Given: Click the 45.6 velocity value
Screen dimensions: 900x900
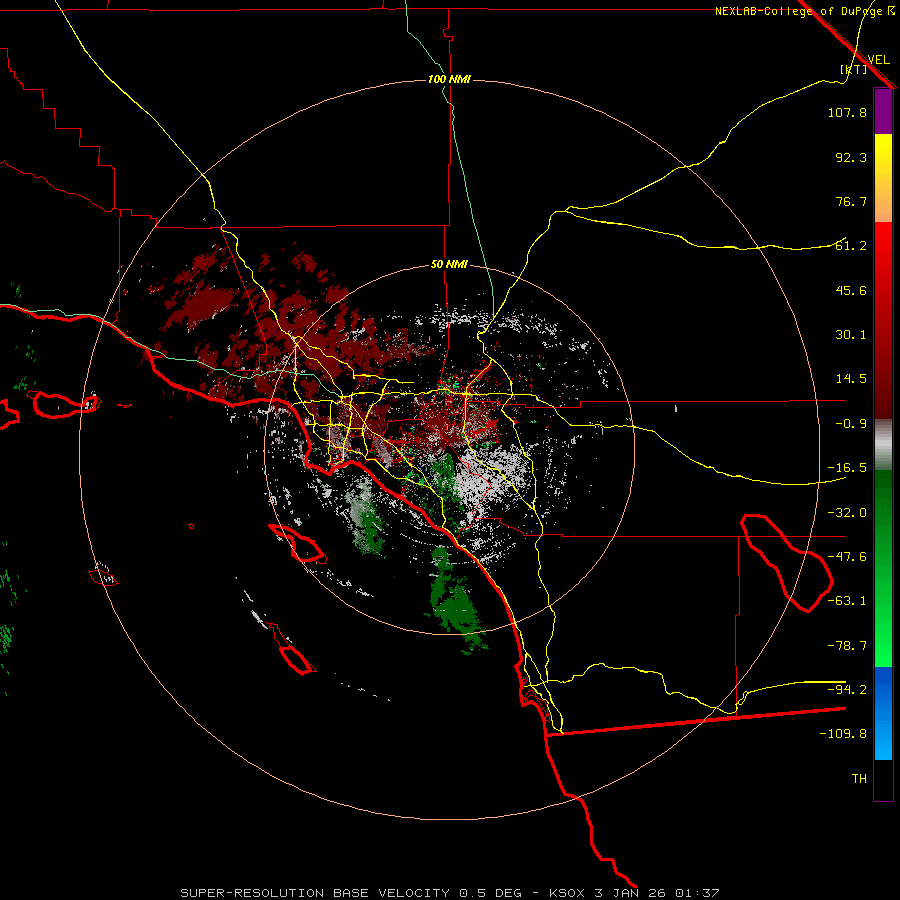Looking at the screenshot, I should 851,290.
